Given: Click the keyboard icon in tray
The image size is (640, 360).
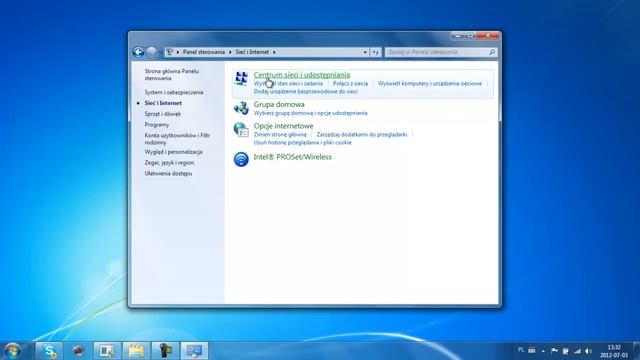Looking at the screenshot, I should (531, 350).
